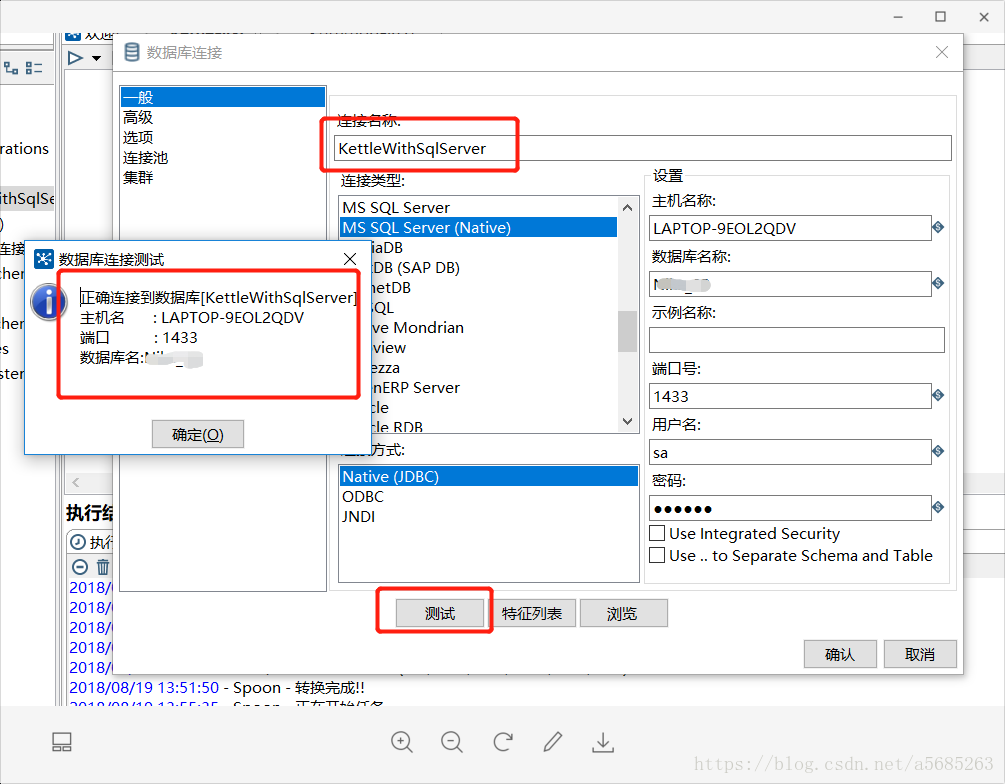Screen dimensions: 1005x784
Task: Click the 示例名称 instance name field
Action: pos(797,340)
